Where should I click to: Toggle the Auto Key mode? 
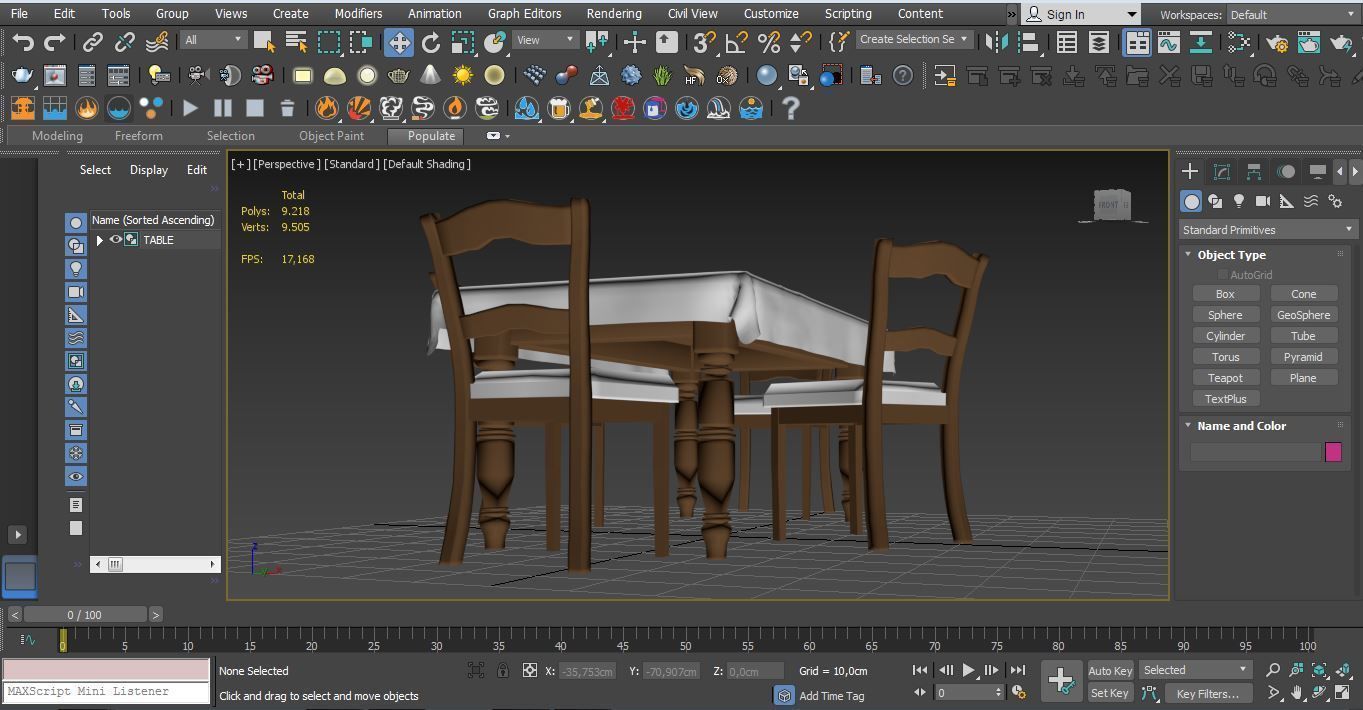click(1110, 671)
